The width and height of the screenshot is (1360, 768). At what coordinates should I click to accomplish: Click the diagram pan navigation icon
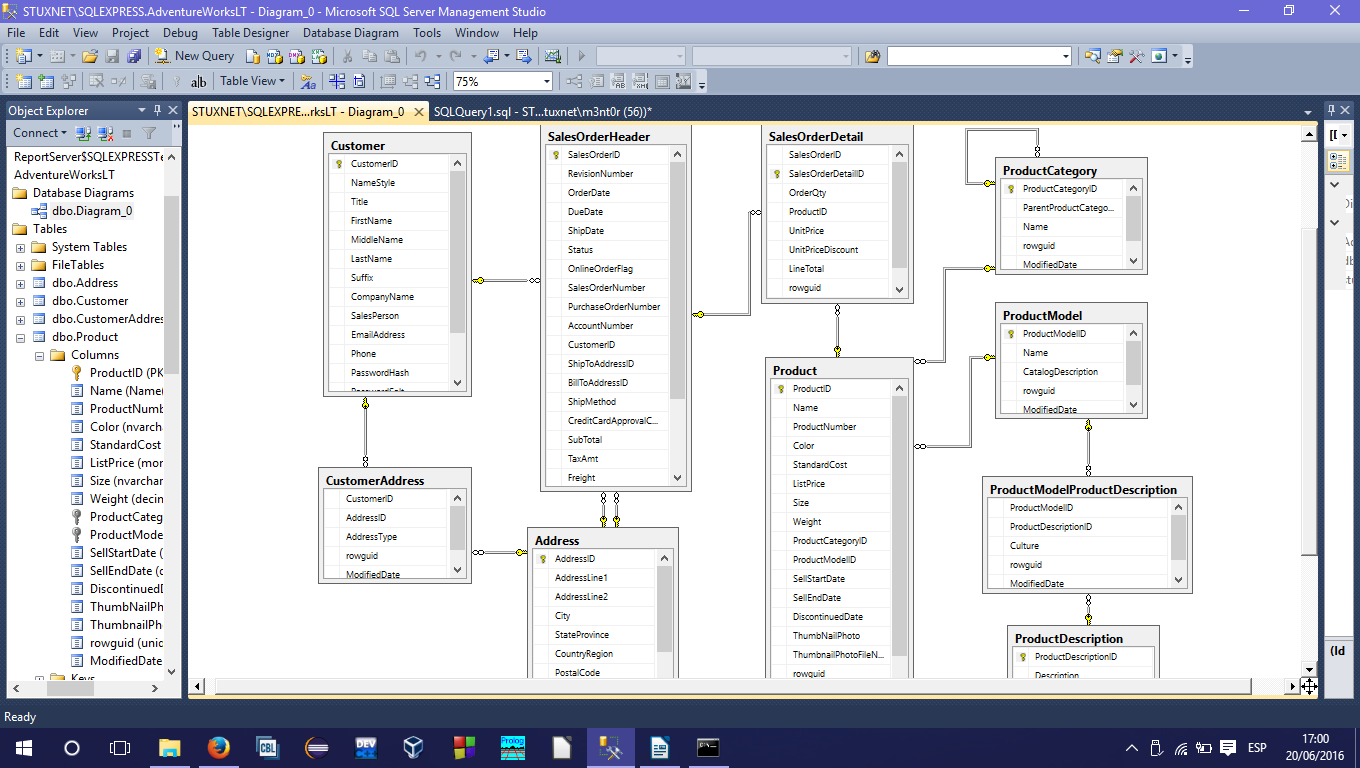[x=1309, y=686]
